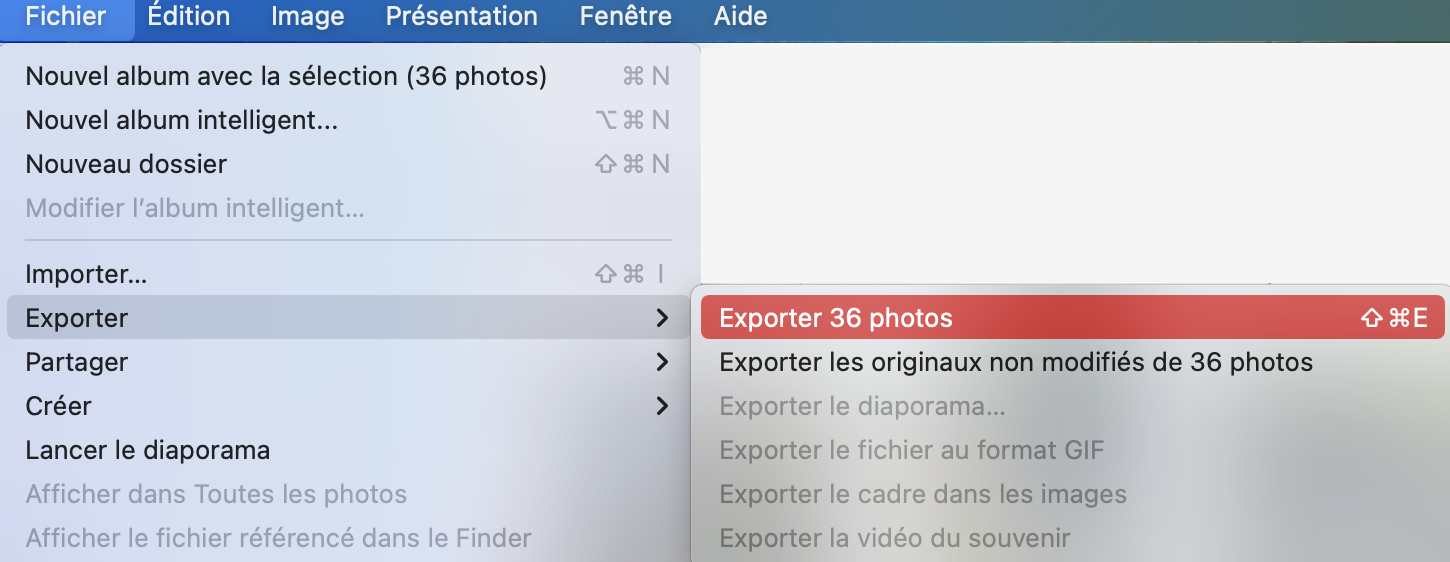Open the Aide menu
Viewport: 1450px width, 562px height.
pyautogui.click(x=740, y=17)
